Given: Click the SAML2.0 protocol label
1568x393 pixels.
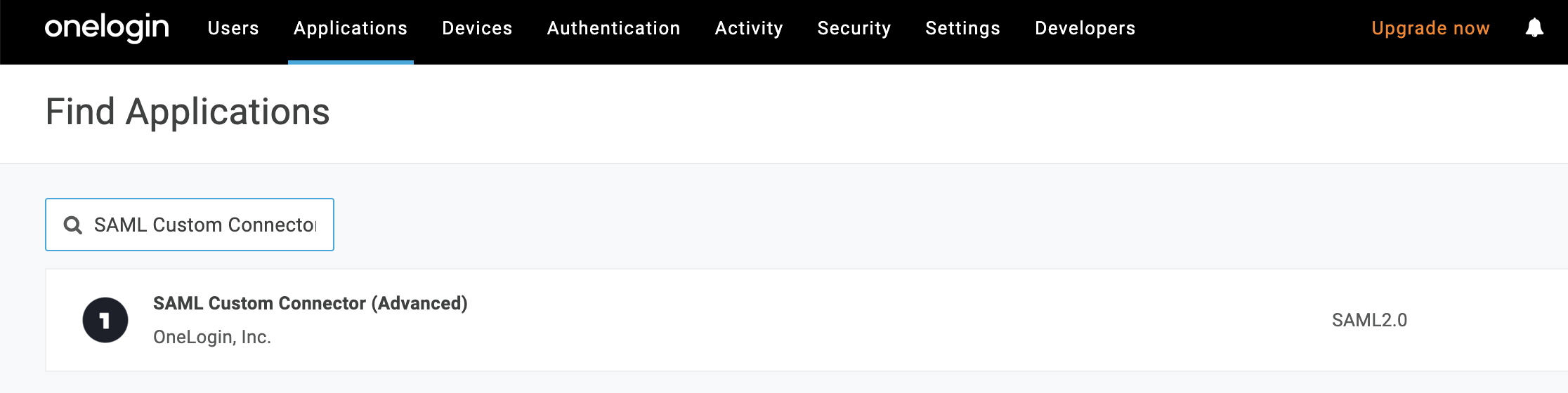Looking at the screenshot, I should [x=1369, y=320].
